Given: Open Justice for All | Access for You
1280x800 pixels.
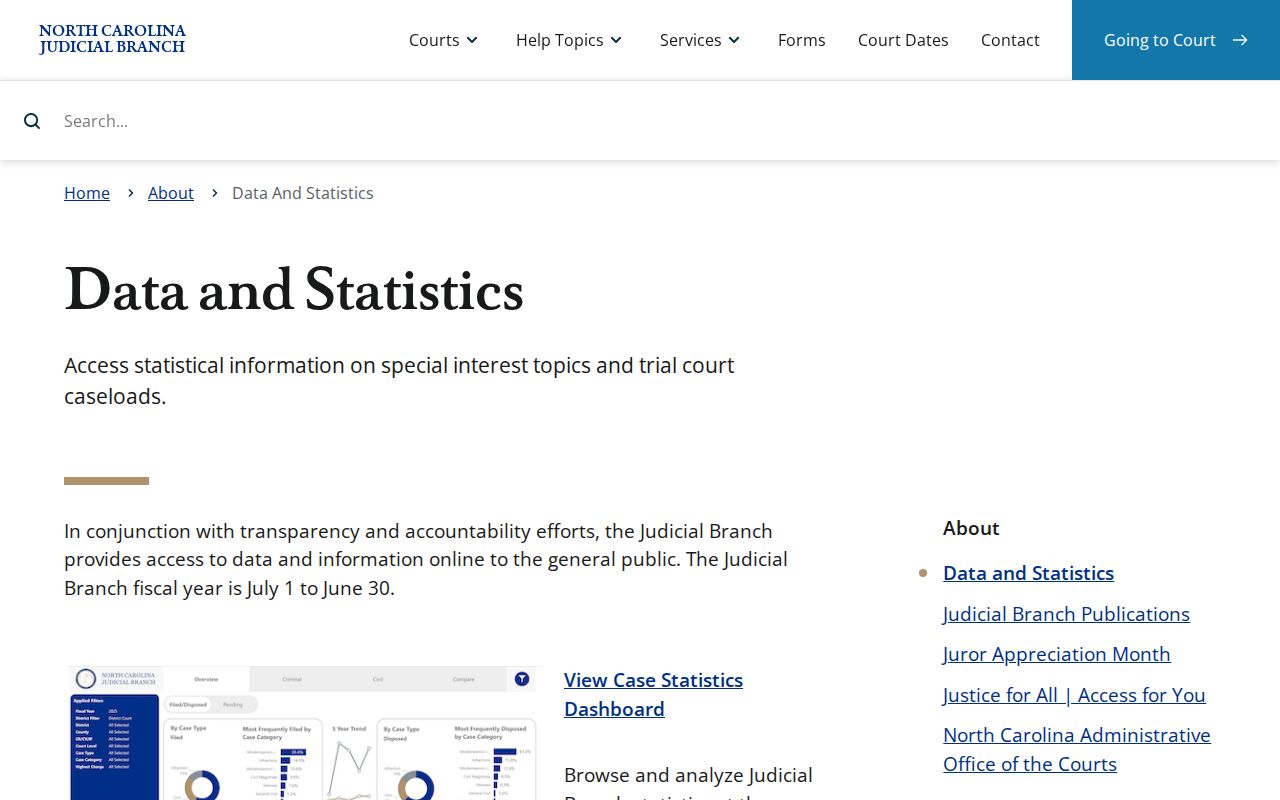Looking at the screenshot, I should click(x=1074, y=695).
